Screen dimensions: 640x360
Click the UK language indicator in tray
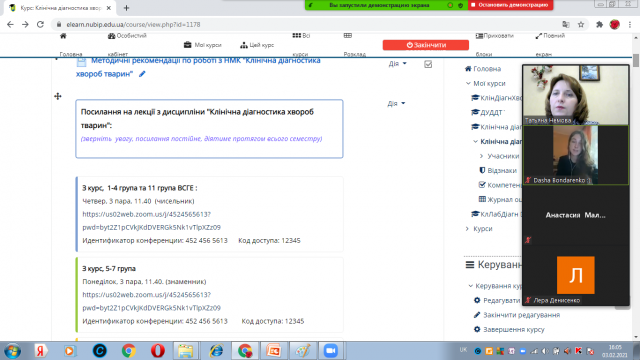pos(463,350)
